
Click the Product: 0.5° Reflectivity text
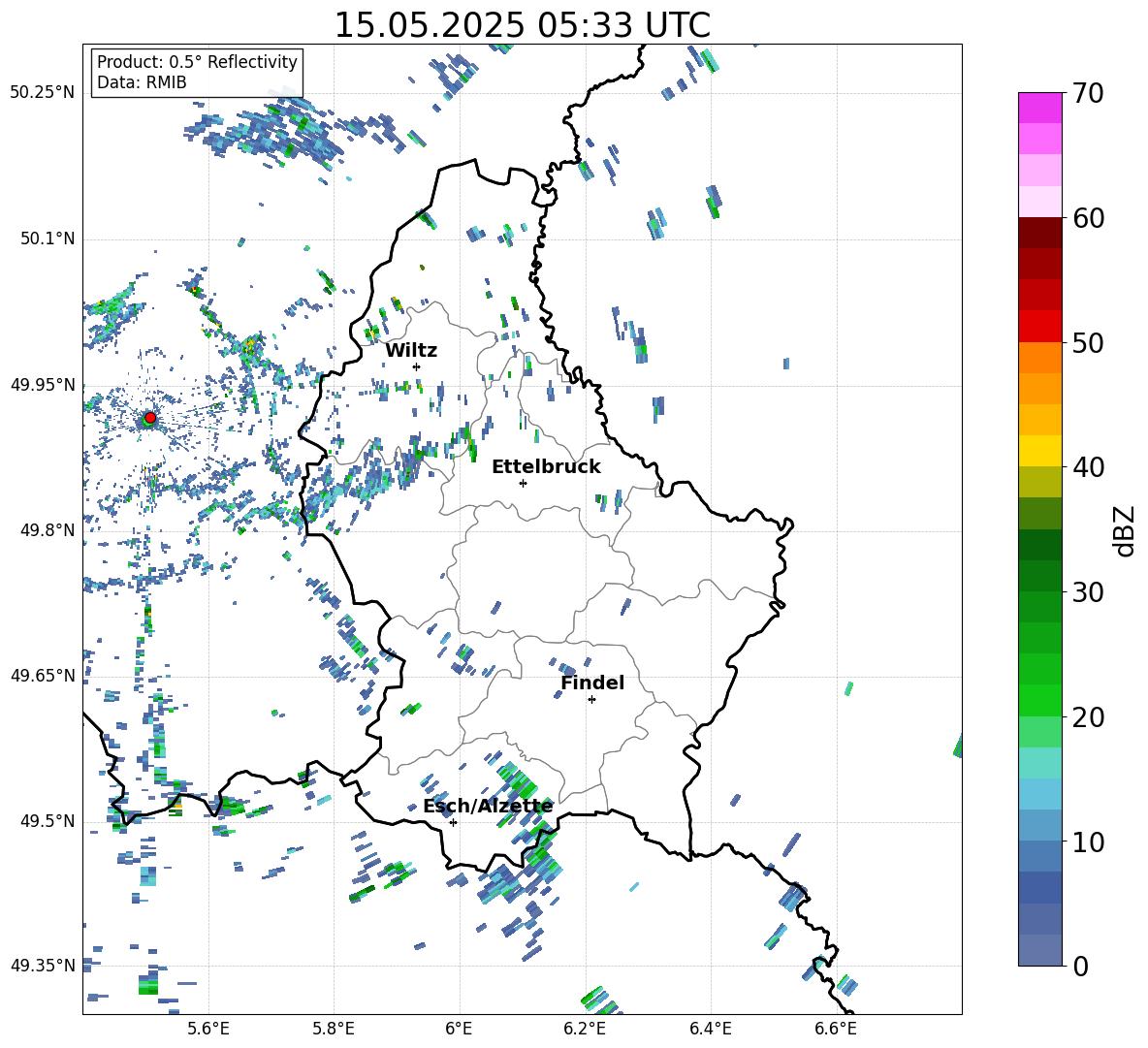[197, 62]
